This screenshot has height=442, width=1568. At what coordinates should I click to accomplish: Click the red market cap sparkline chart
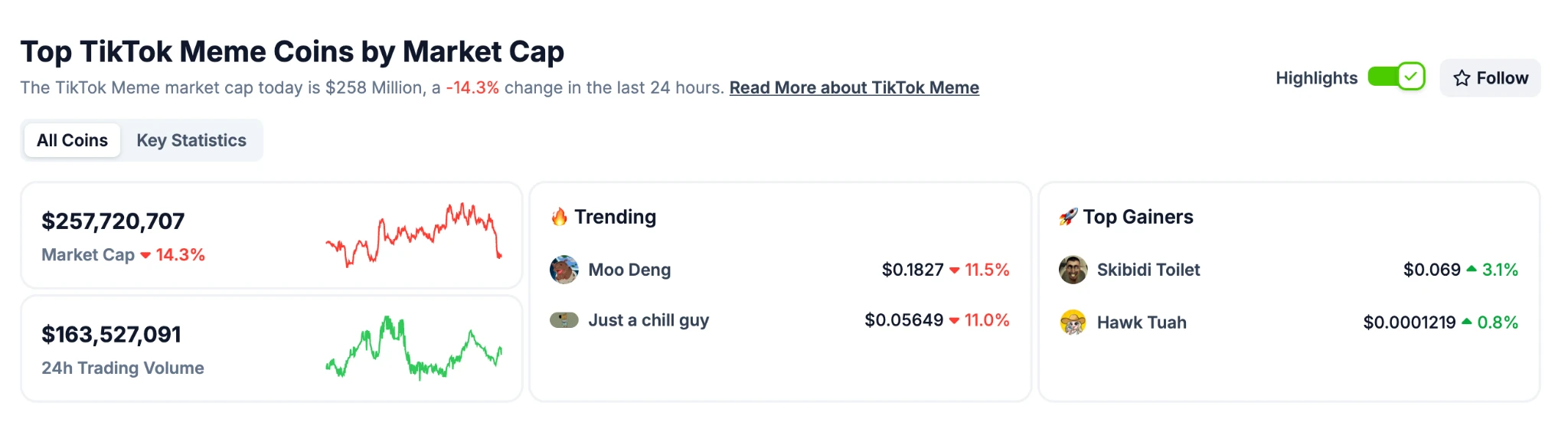tap(413, 234)
